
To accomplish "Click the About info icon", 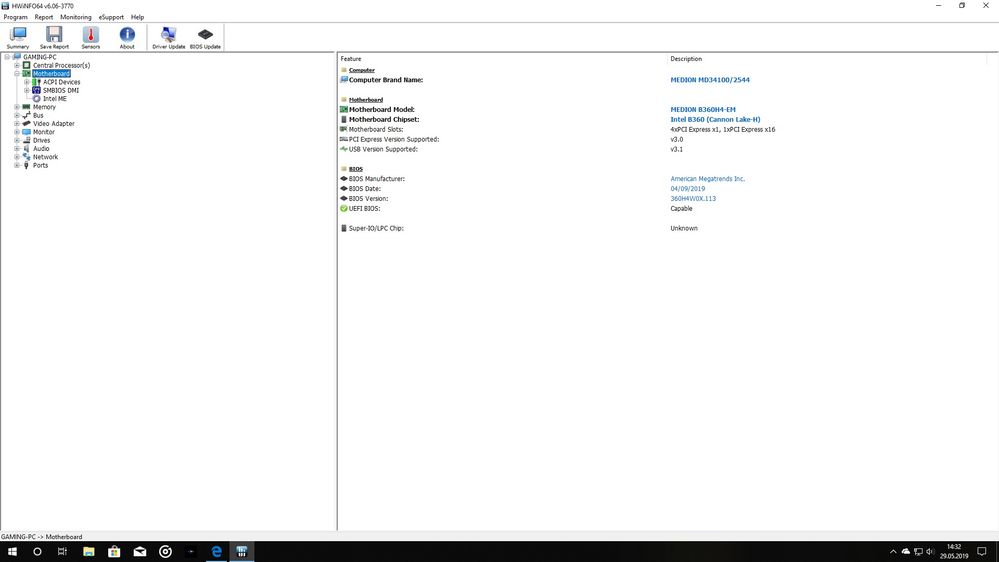I will point(127,37).
